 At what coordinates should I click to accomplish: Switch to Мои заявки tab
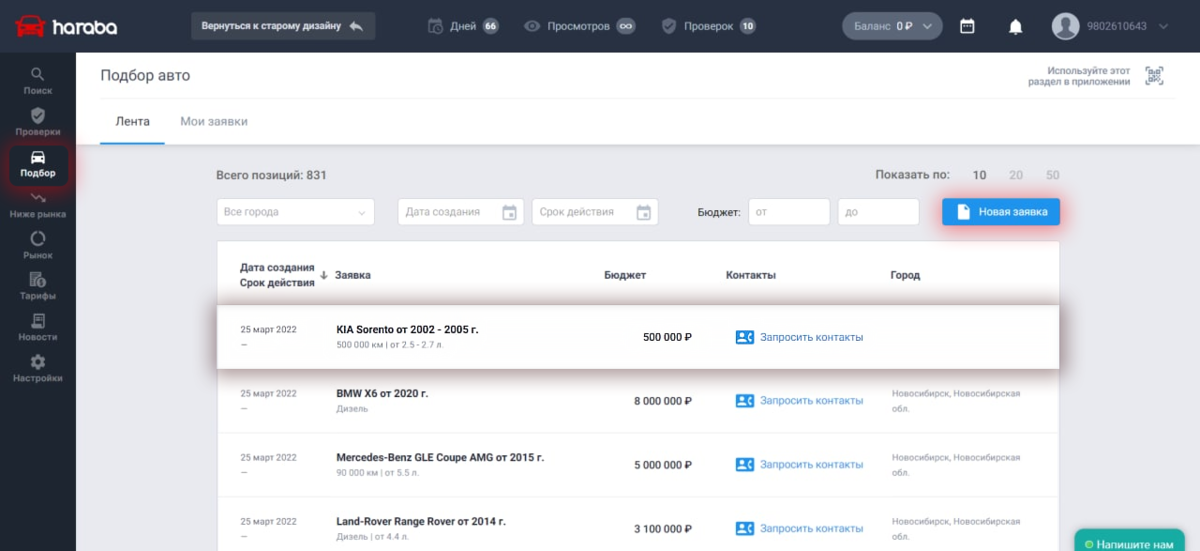(x=214, y=122)
